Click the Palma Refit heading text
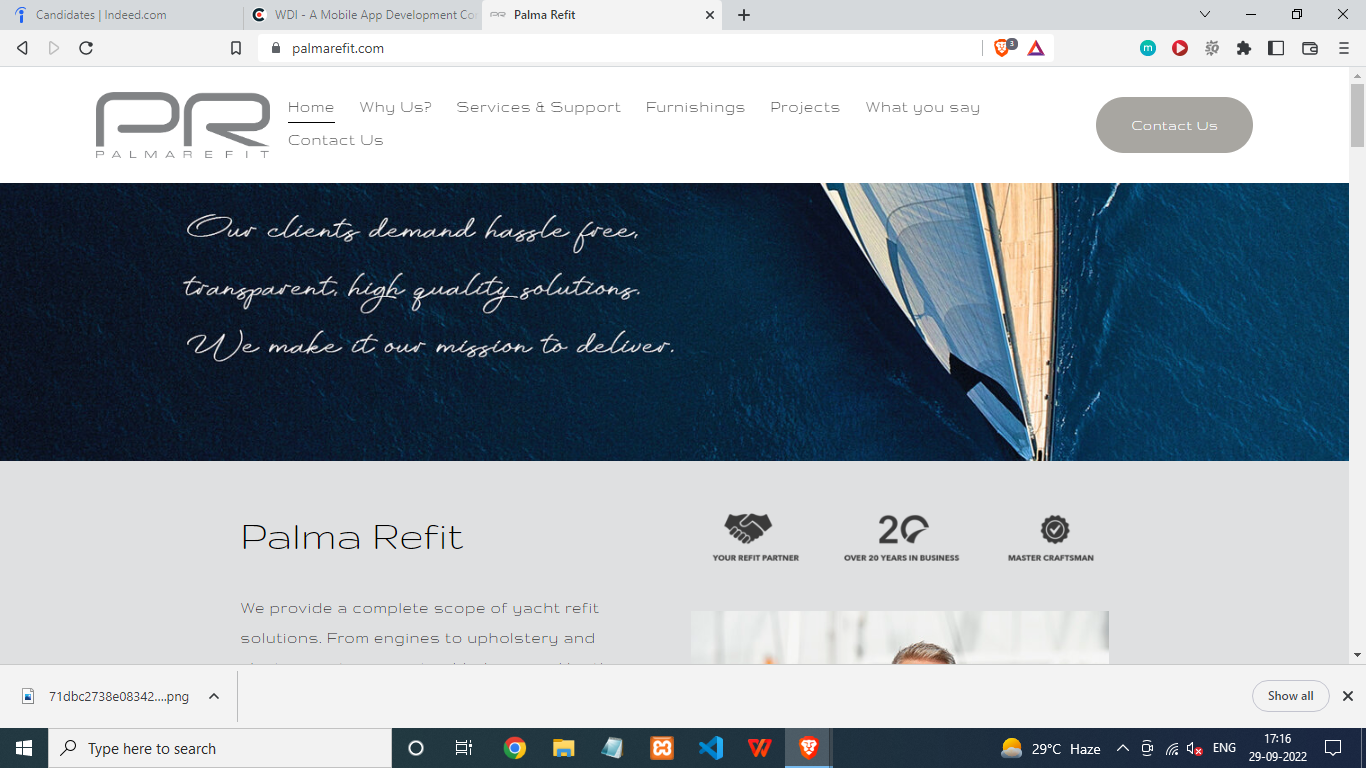1366x768 pixels. 352,538
